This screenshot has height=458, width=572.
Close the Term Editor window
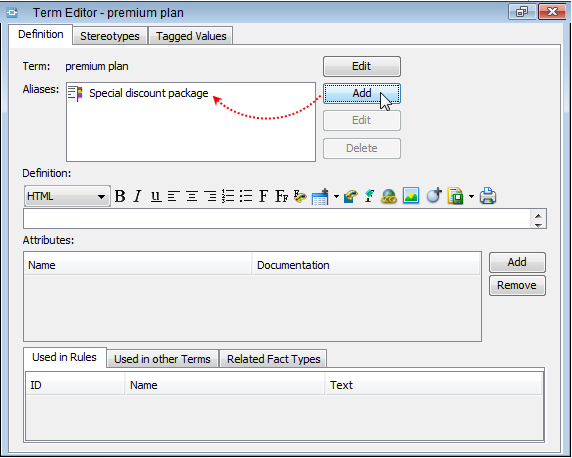point(552,12)
